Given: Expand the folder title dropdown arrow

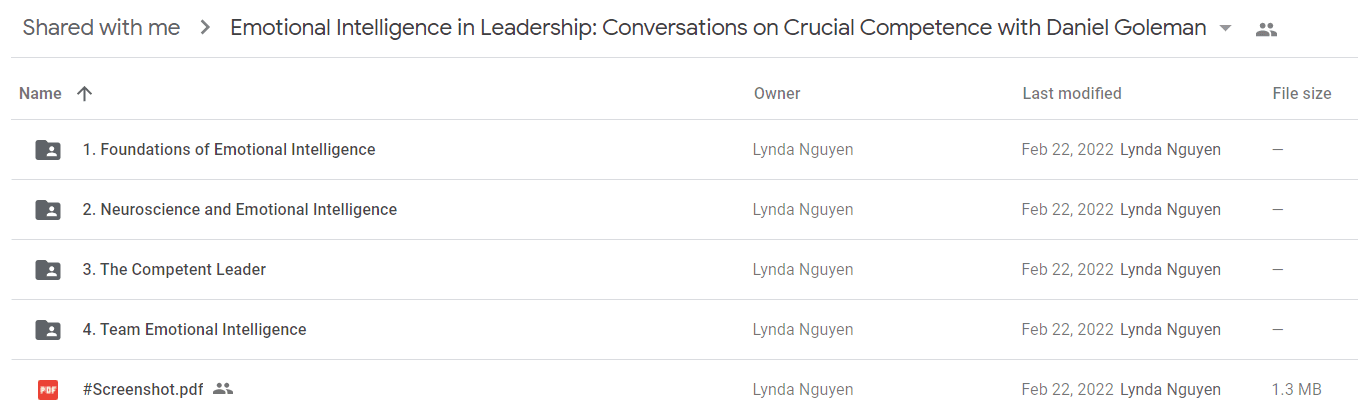Looking at the screenshot, I should 1226,29.
